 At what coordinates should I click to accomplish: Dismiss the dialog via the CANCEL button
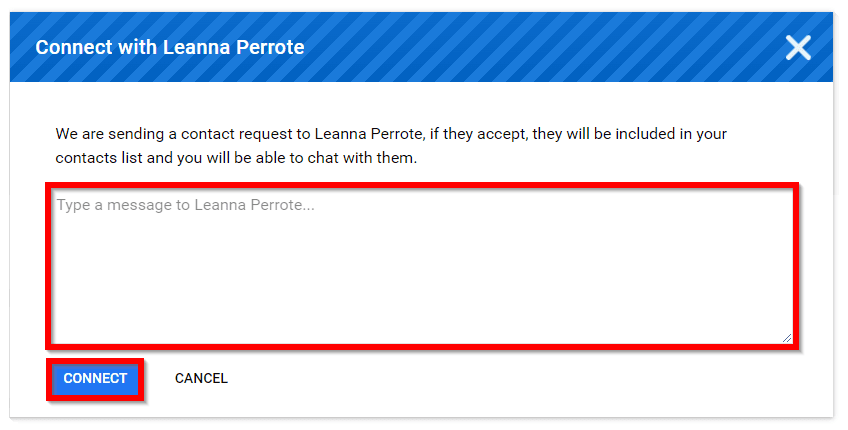[201, 379]
